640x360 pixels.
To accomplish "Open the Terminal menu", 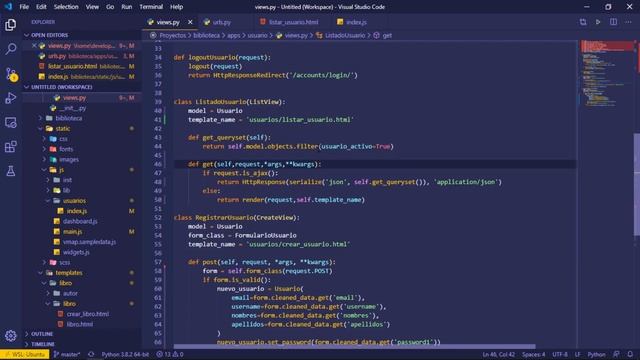I will (x=151, y=7).
